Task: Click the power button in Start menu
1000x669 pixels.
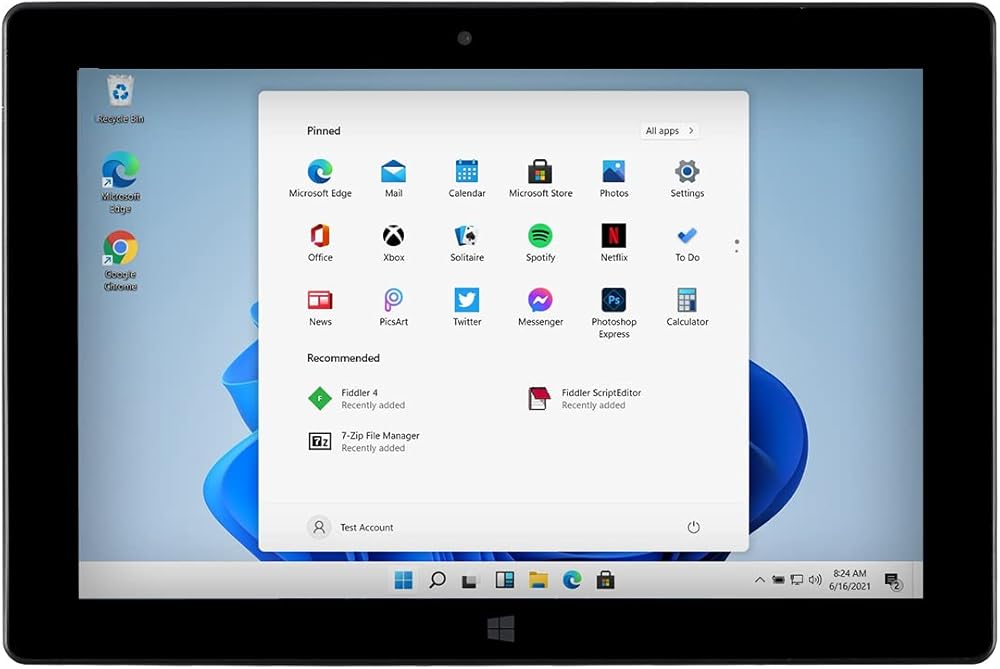Action: pos(693,527)
